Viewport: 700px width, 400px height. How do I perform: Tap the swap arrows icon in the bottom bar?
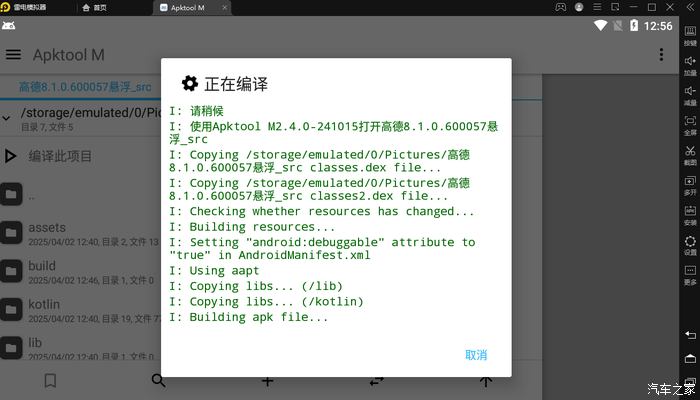pyautogui.click(x=376, y=381)
